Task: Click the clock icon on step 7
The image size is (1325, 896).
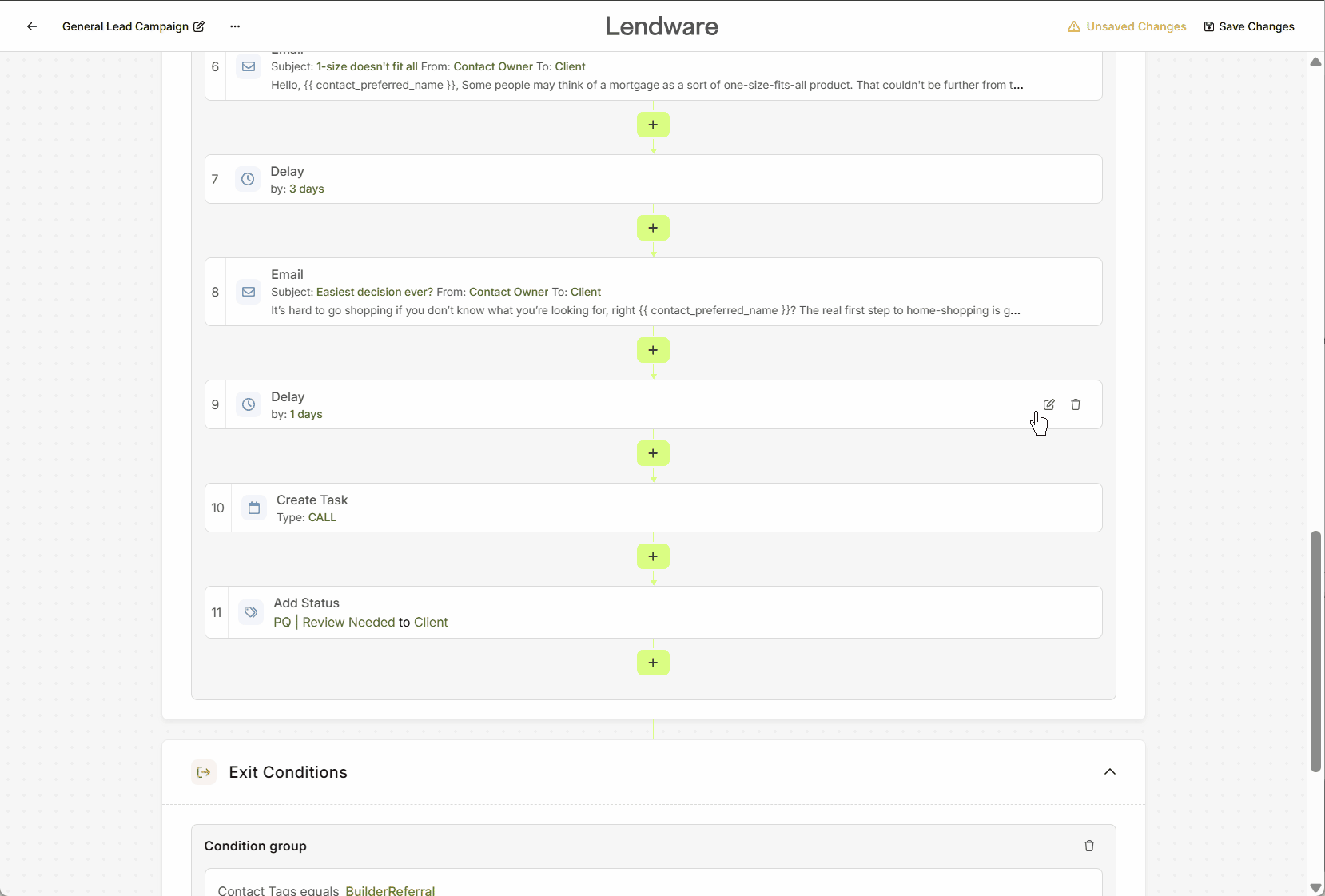Action: pyautogui.click(x=248, y=179)
